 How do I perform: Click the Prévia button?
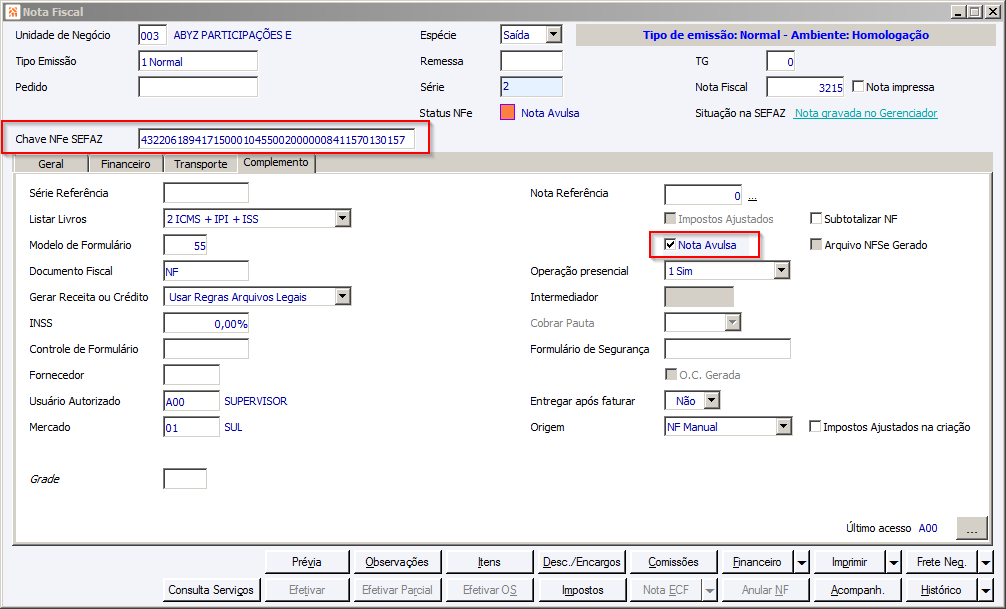(307, 562)
